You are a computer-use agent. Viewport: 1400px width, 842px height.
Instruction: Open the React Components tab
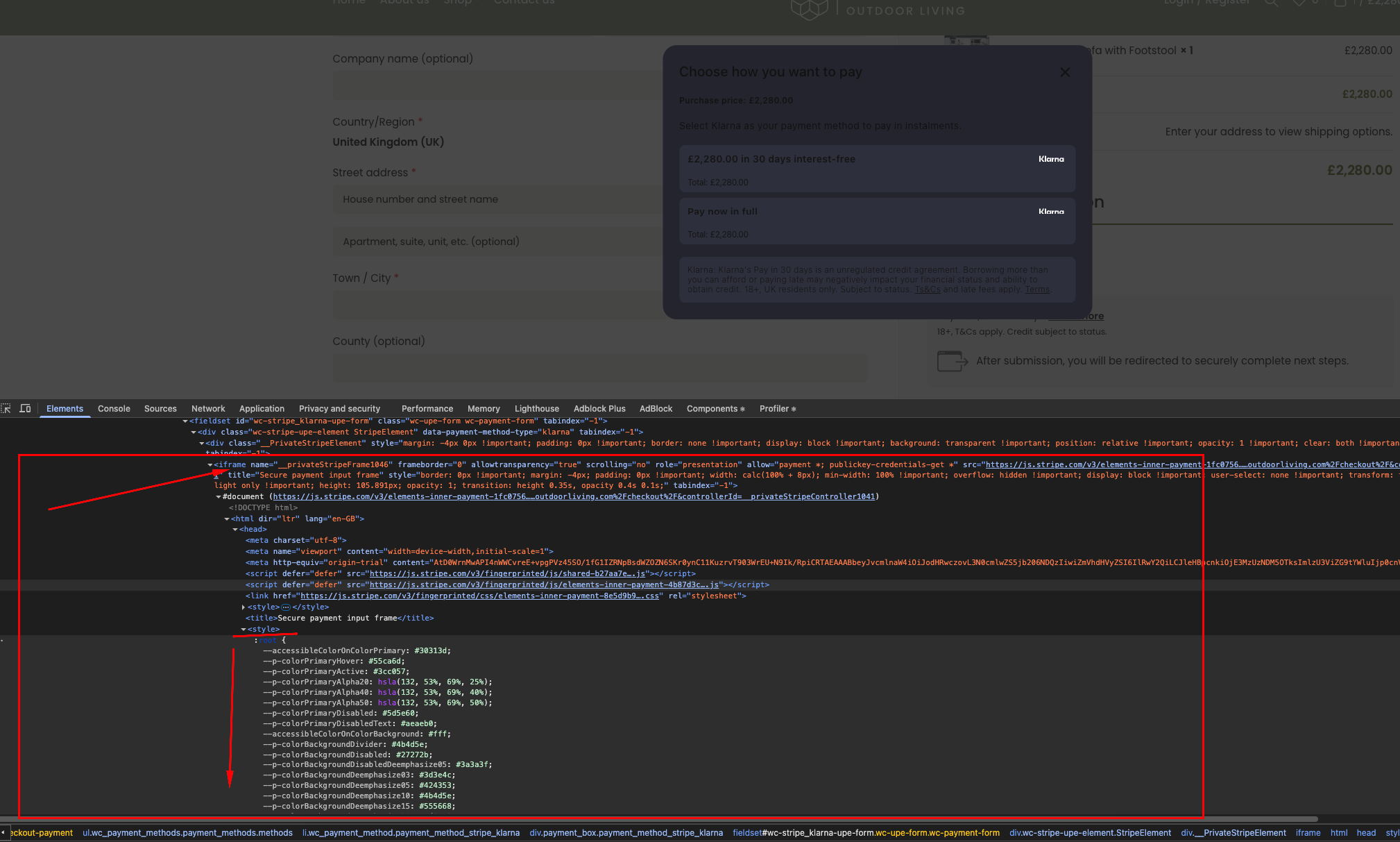click(715, 409)
